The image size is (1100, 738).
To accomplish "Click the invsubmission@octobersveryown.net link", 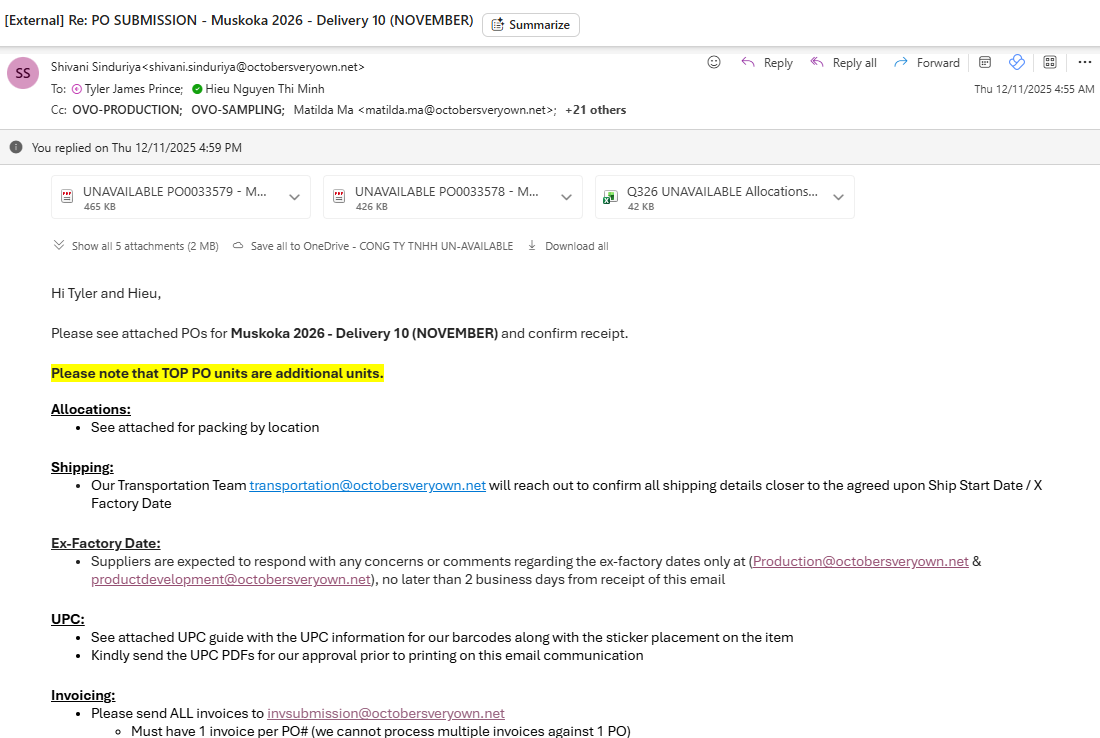I will (x=385, y=713).
